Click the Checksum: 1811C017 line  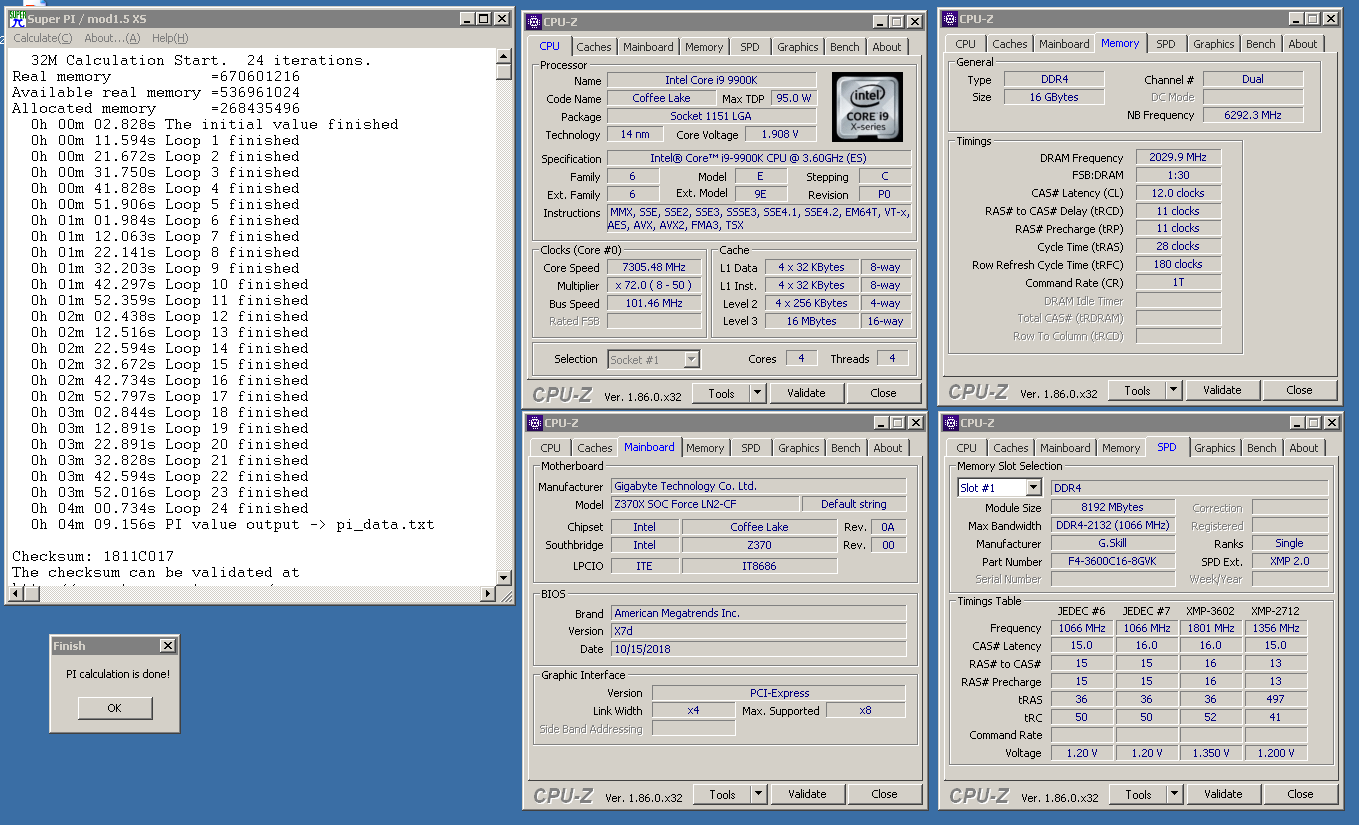coord(93,556)
